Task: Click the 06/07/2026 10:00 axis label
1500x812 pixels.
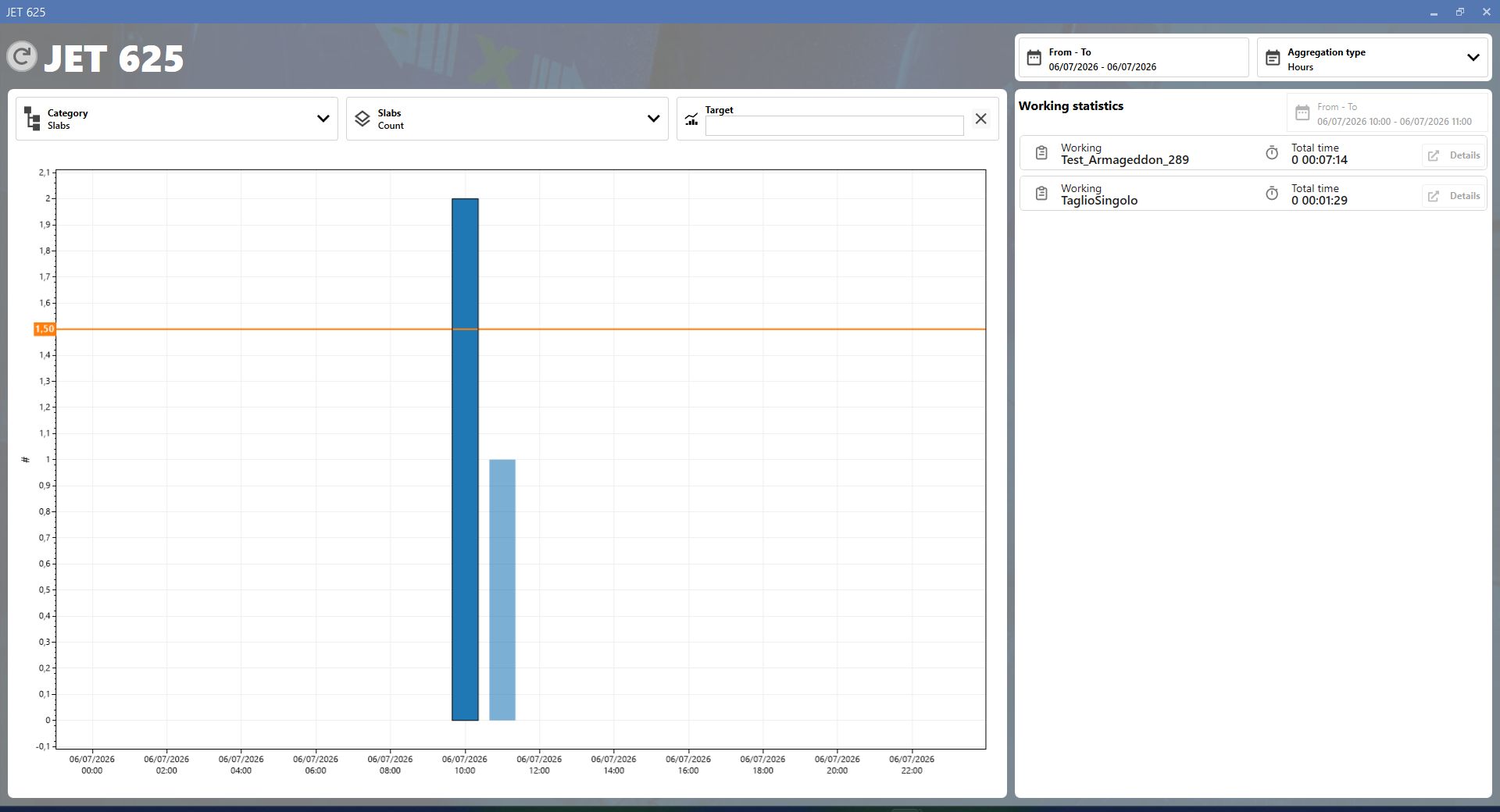Action: 464,764
